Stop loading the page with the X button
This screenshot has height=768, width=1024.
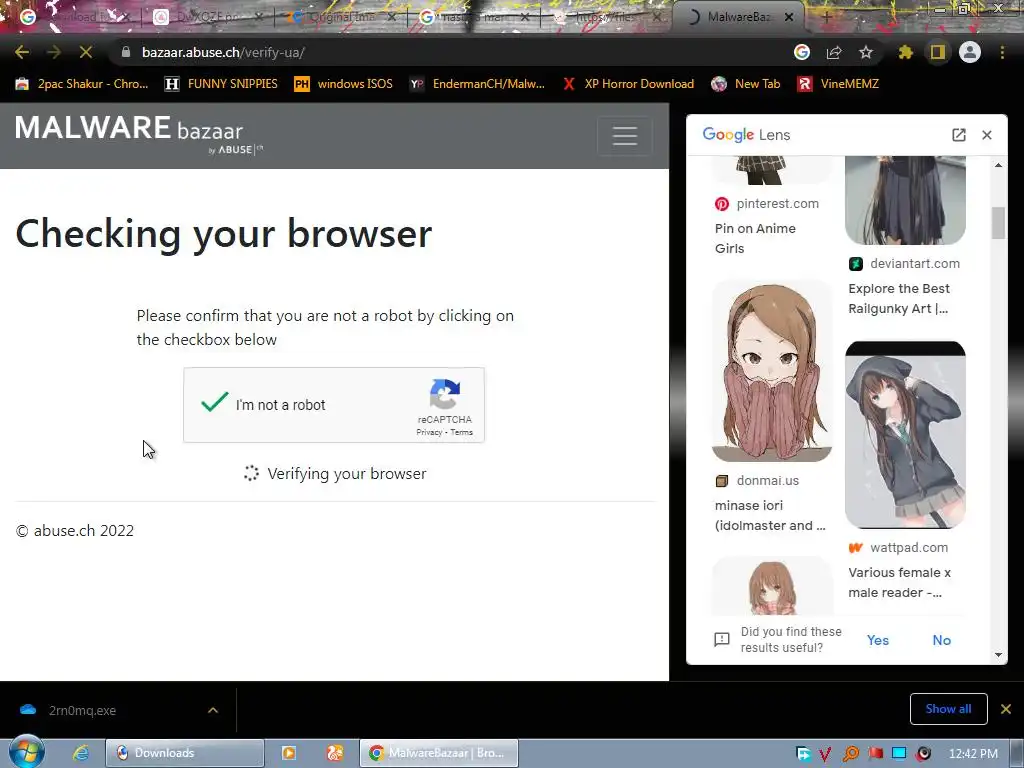[x=86, y=52]
